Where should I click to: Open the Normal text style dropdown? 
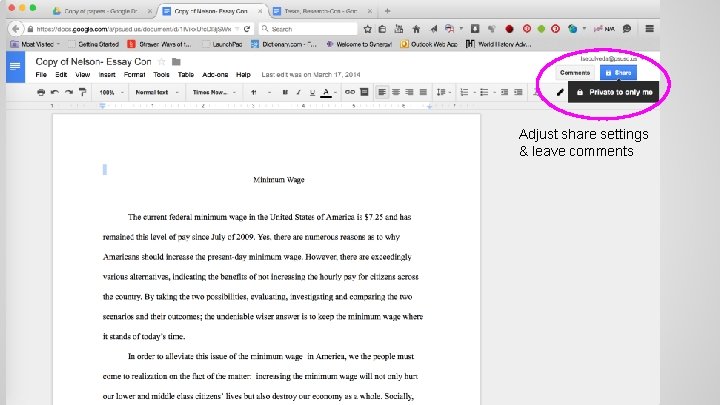click(x=156, y=92)
